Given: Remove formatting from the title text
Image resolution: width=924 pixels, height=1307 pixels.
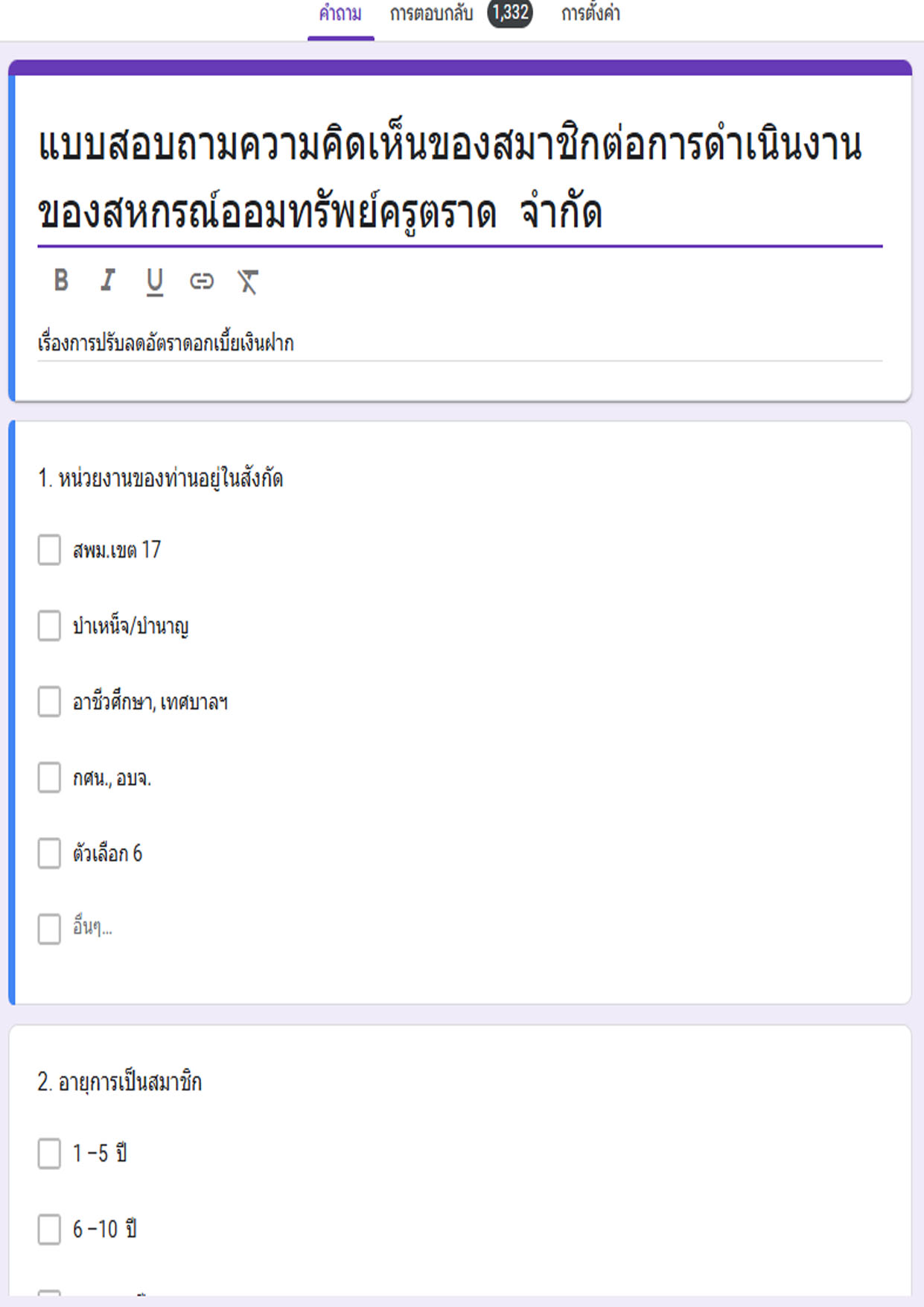Looking at the screenshot, I should (247, 282).
